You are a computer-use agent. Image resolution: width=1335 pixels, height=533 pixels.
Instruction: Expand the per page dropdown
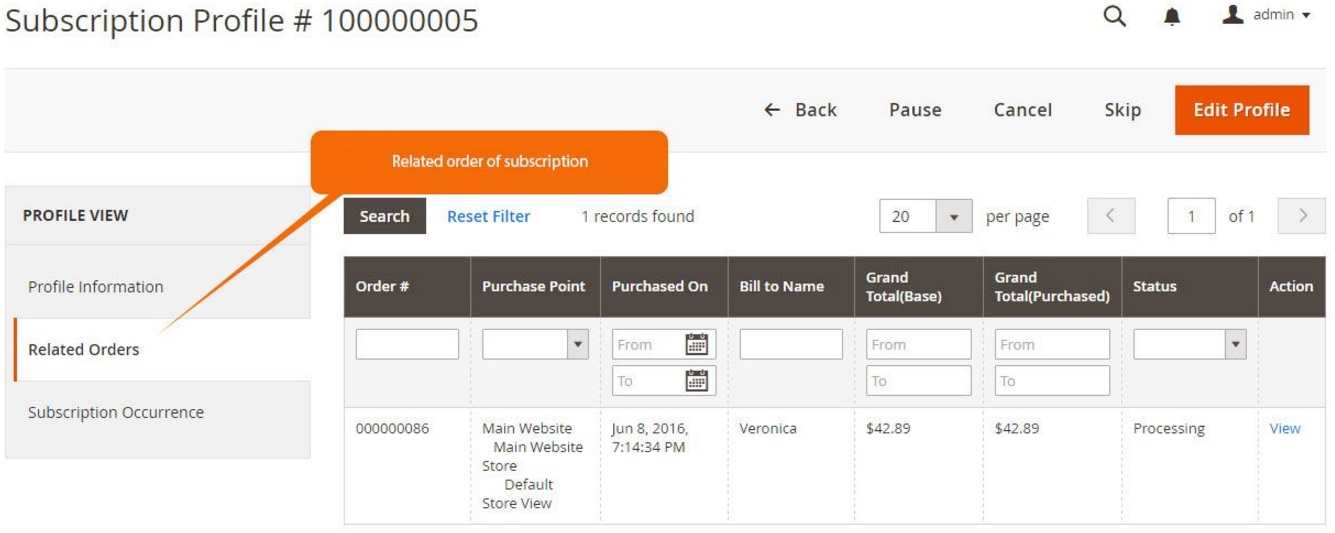(953, 216)
